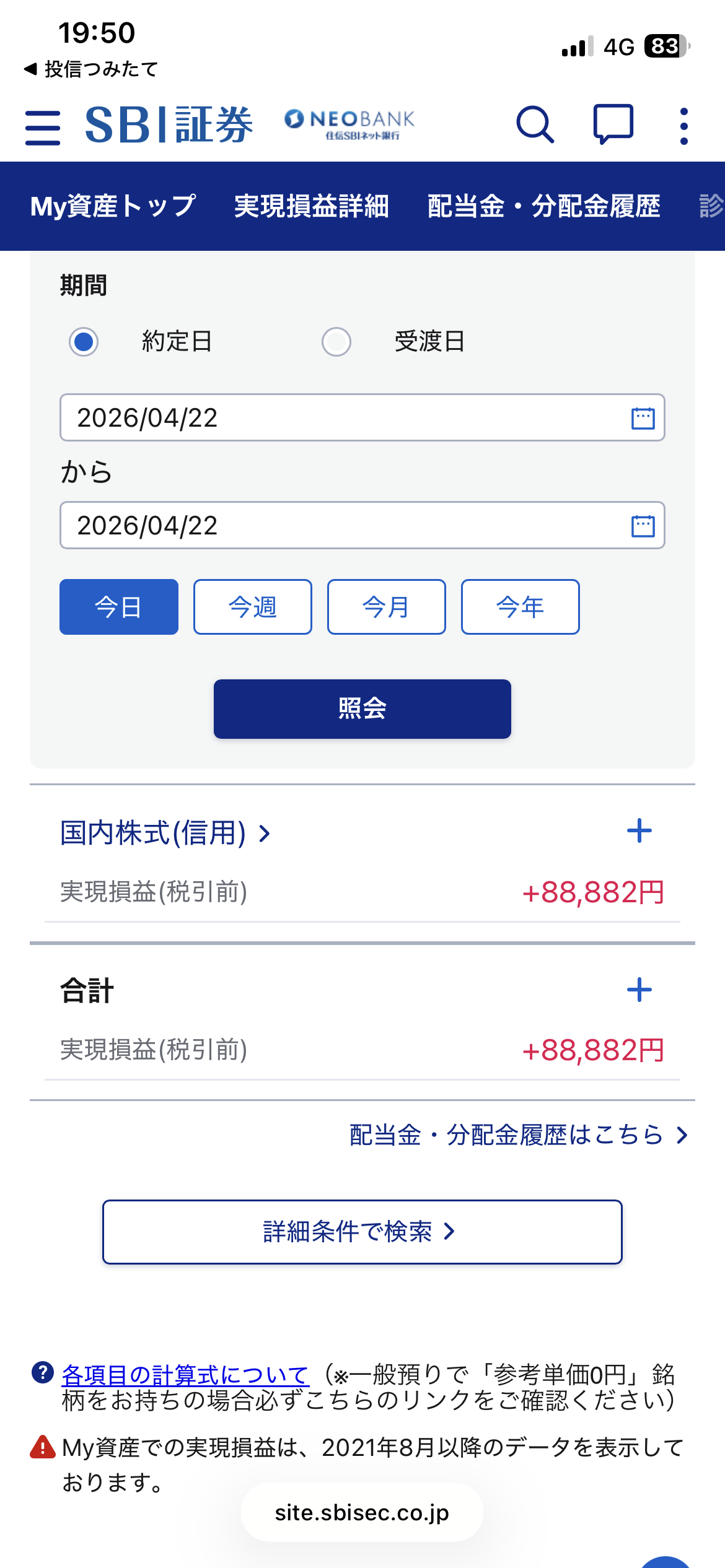Tap the SBI証券 logo
725x1568 pixels.
[169, 125]
